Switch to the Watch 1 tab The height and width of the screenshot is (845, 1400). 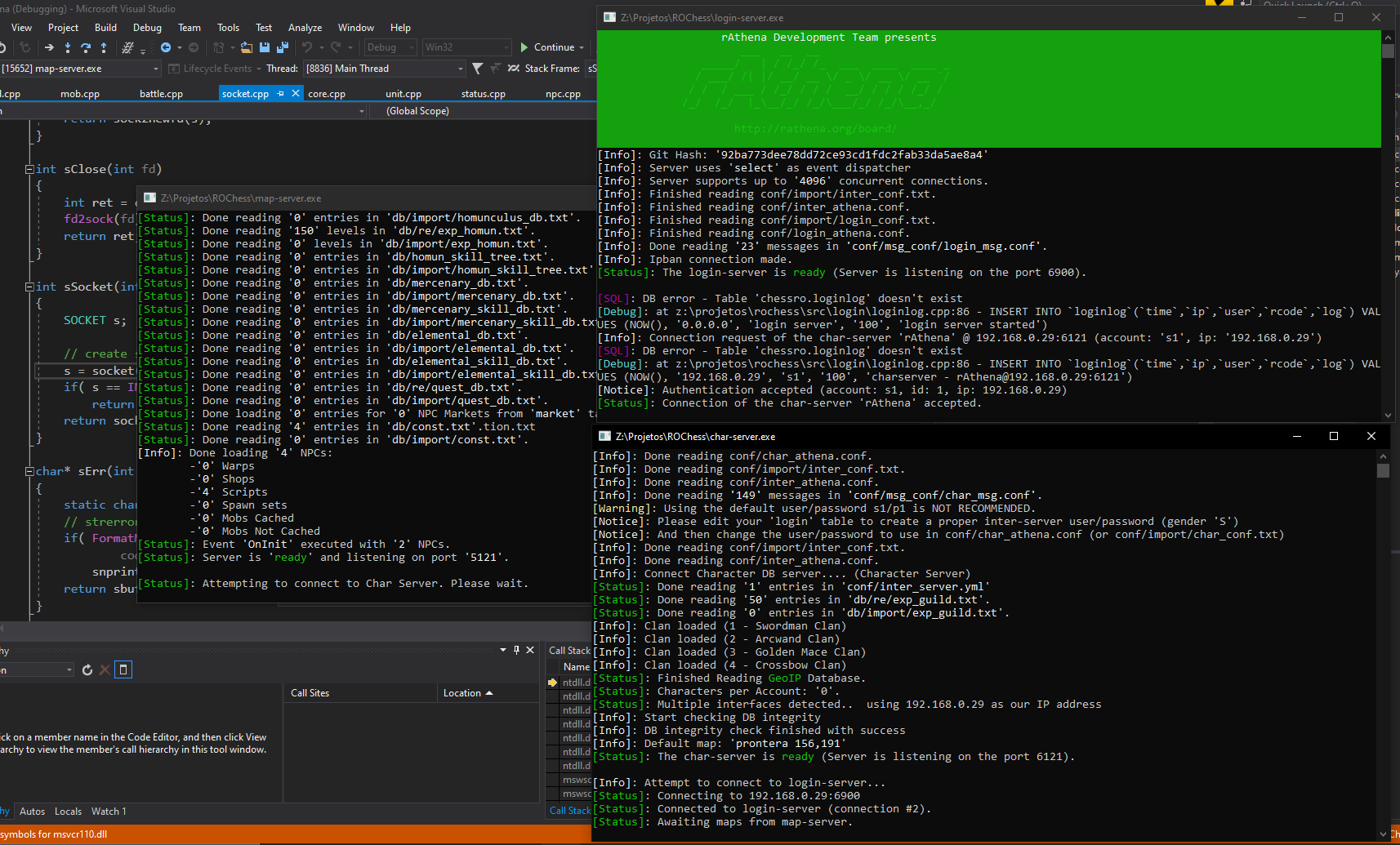coord(109,811)
